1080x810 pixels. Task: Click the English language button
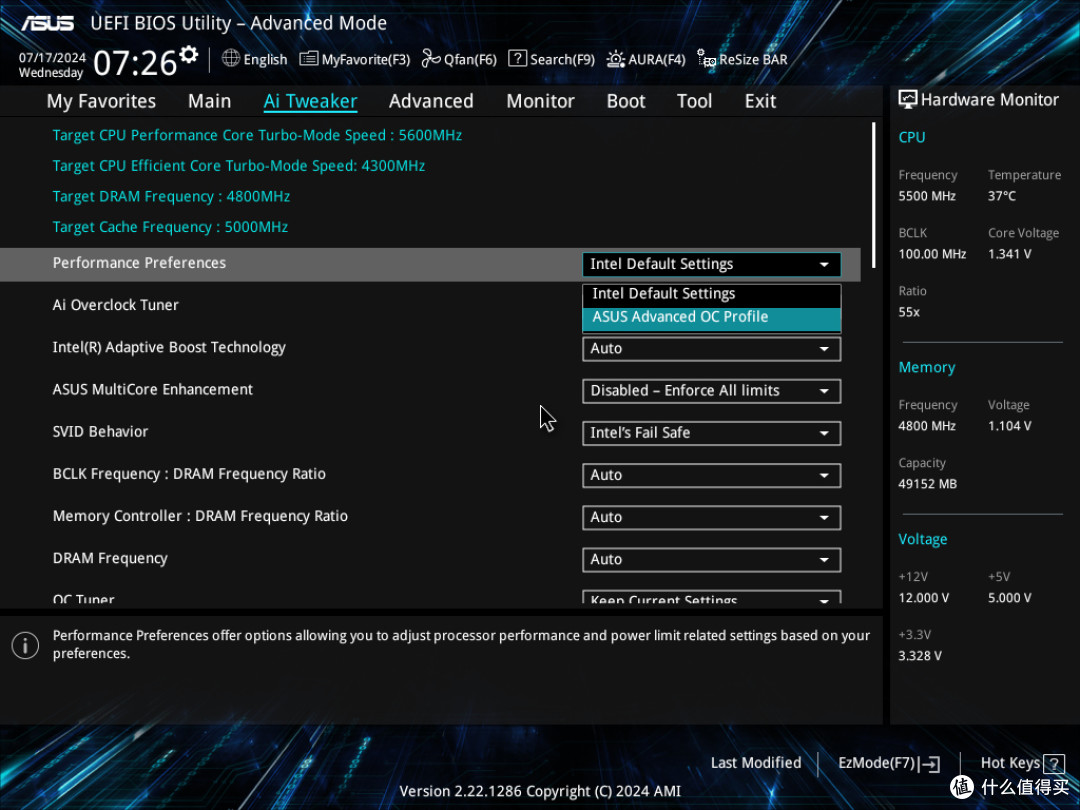[254, 59]
